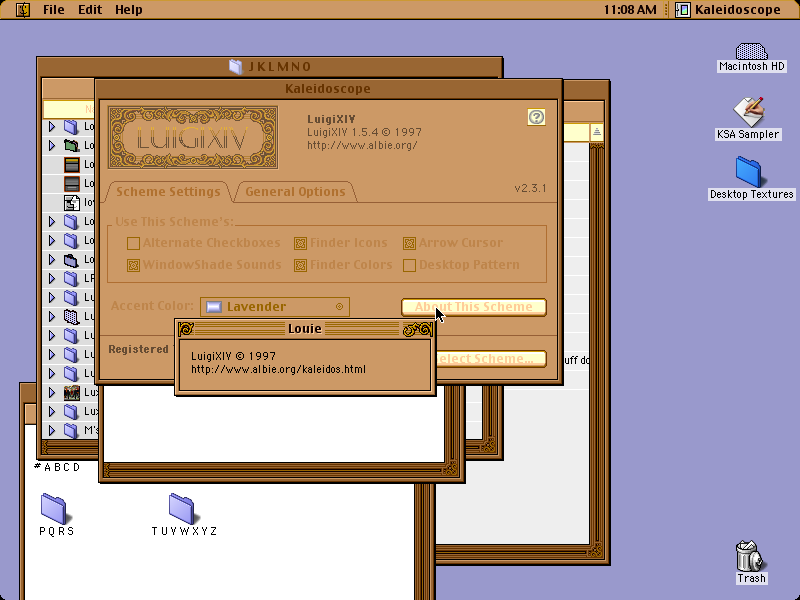The height and width of the screenshot is (600, 800).
Task: Select the LF folder icon in JKLMNO
Action: point(71,279)
